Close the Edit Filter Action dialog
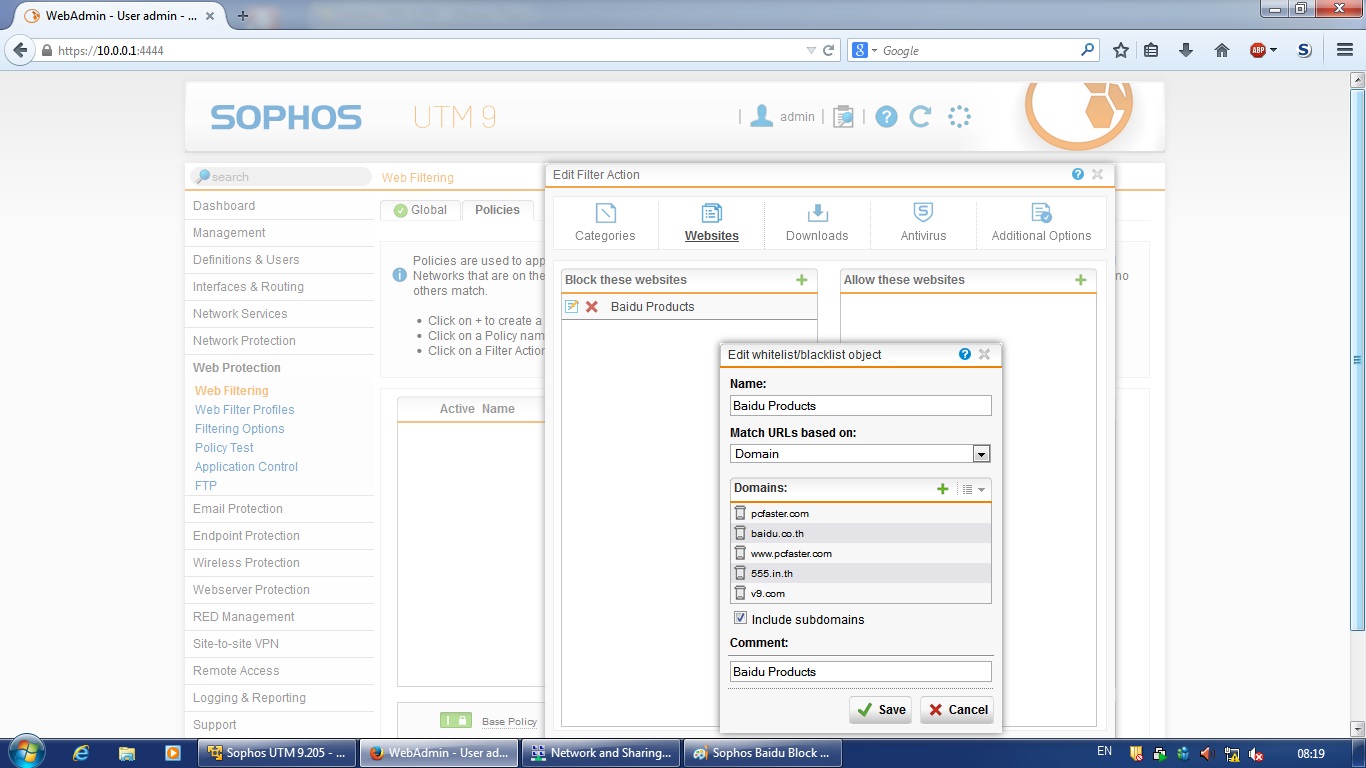1366x768 pixels. pos(1097,174)
